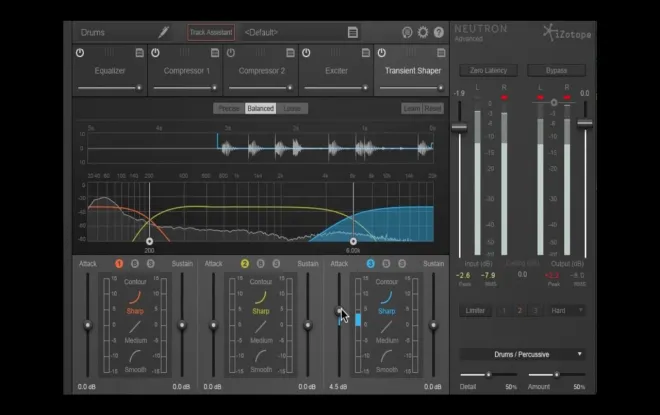Open the Compressor 2 module preset icon
The width and height of the screenshot is (660, 415).
pos(290,53)
